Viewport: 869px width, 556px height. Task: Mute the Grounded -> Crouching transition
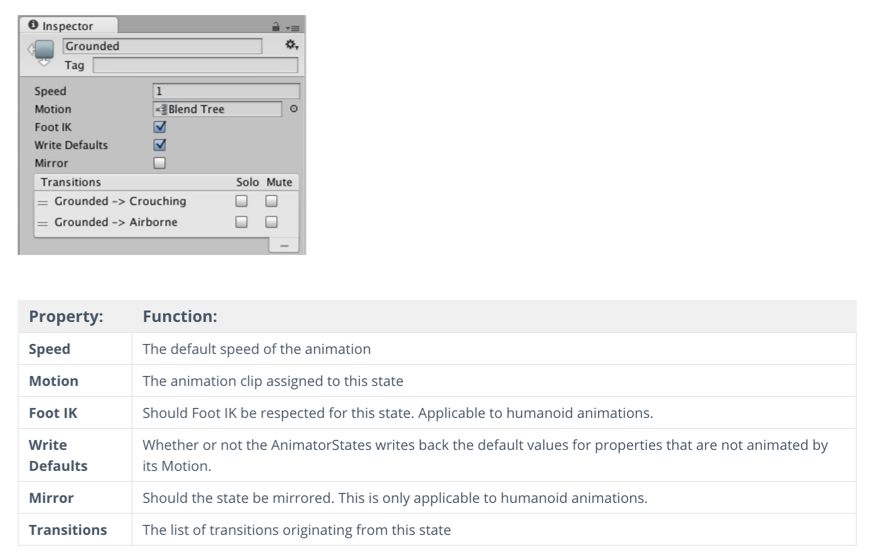click(x=271, y=201)
